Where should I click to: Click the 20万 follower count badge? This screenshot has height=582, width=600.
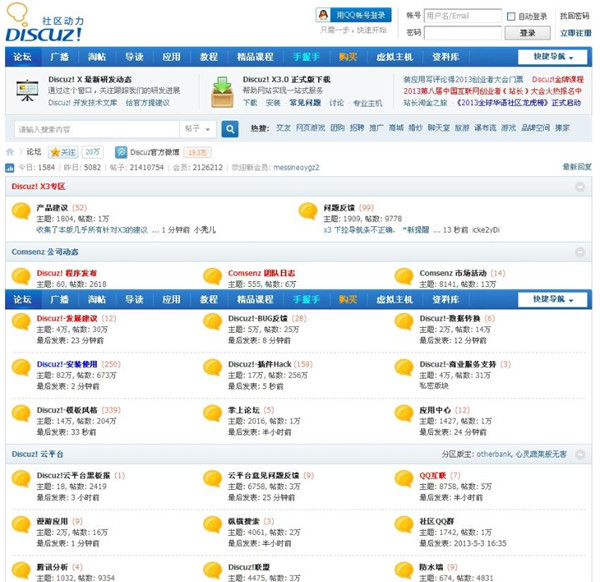point(92,152)
